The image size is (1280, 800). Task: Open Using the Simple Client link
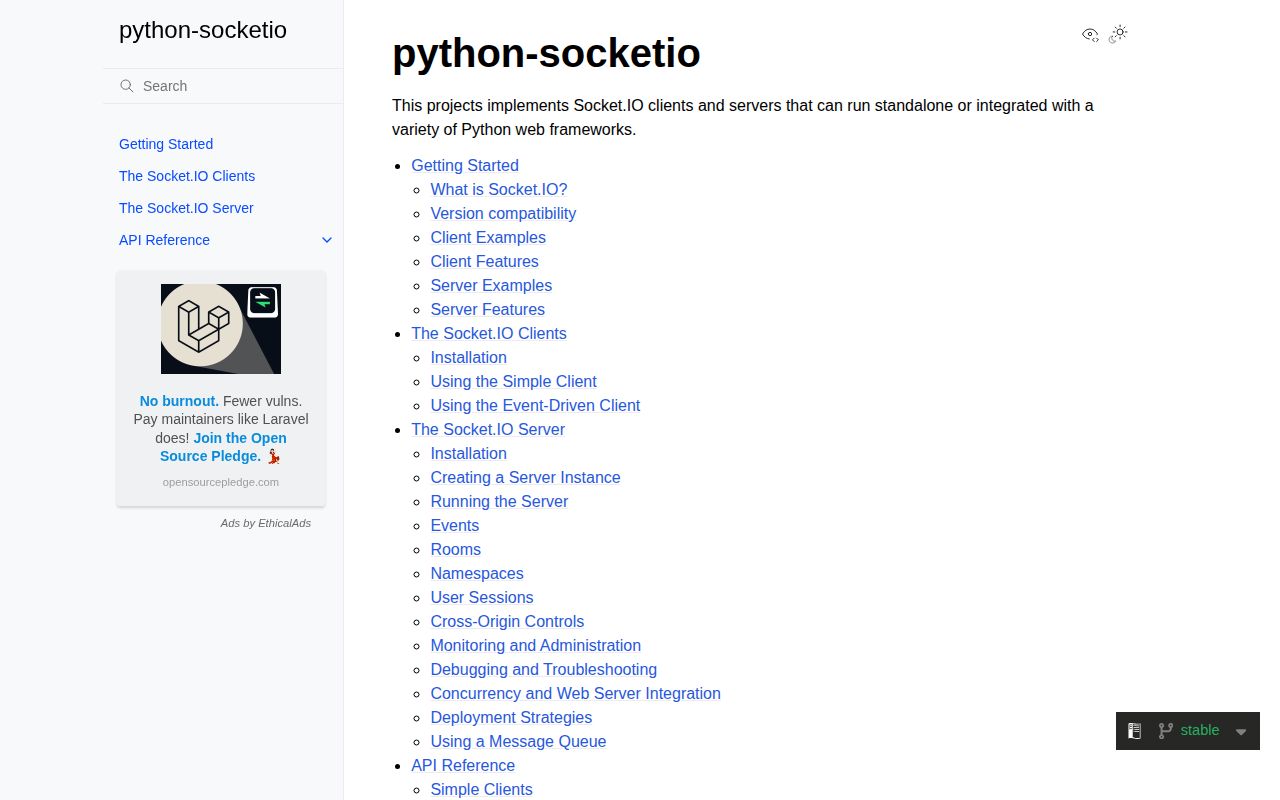point(513,382)
